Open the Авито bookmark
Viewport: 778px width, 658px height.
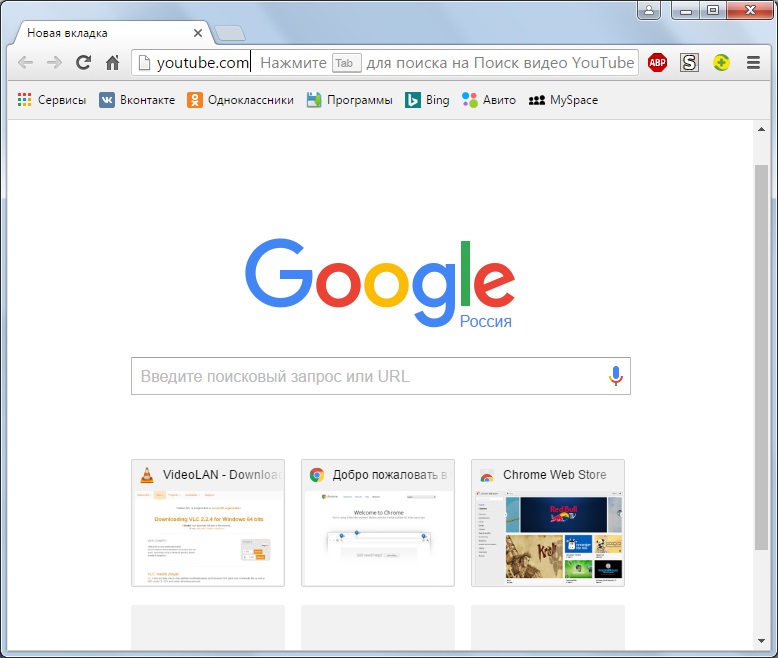pos(489,100)
